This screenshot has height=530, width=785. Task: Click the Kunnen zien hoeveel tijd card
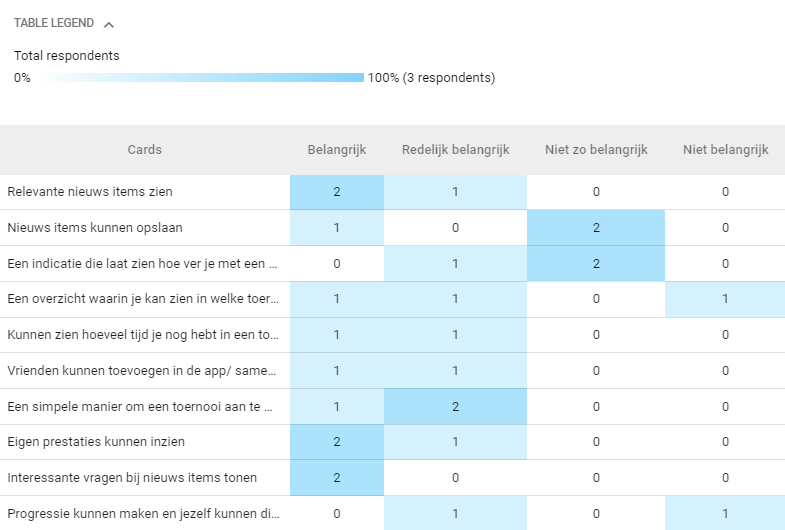coord(143,335)
